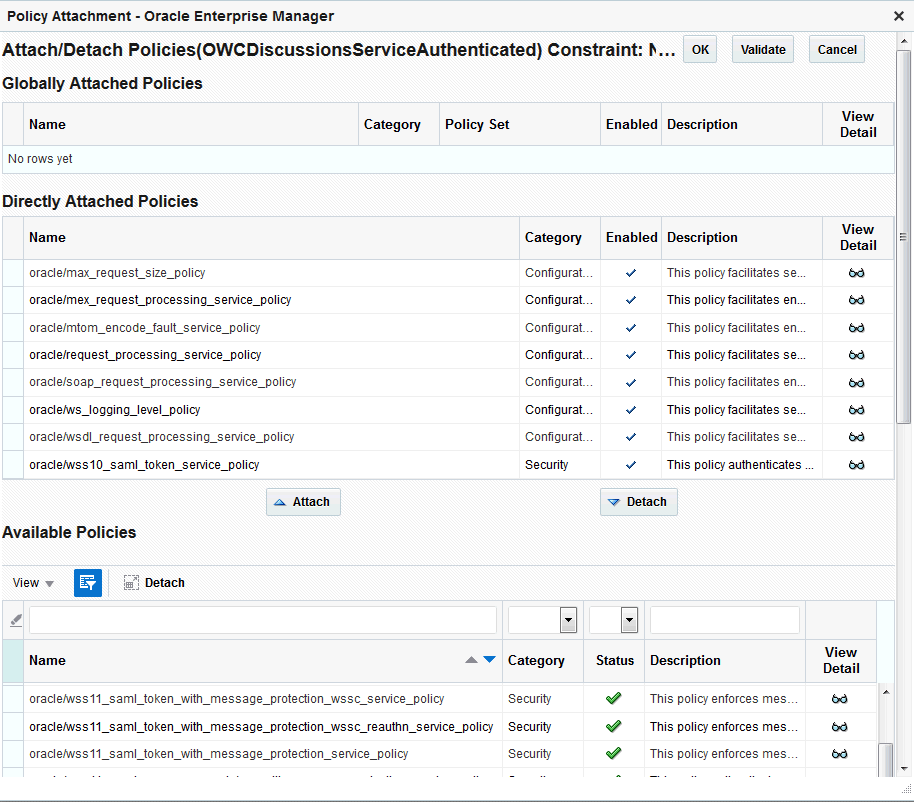The image size is (914, 802).
Task: Open the Status filter dropdown
Action: coord(626,619)
